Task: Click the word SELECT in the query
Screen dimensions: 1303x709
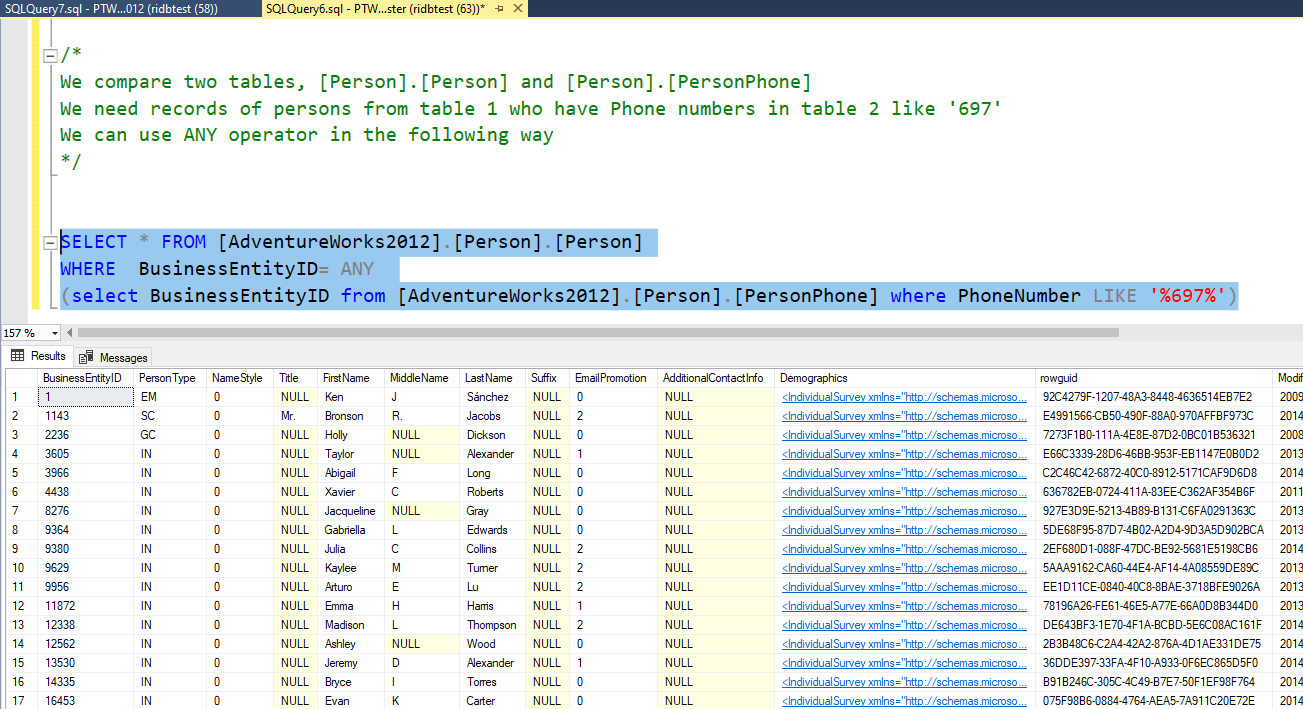Action: coord(94,242)
